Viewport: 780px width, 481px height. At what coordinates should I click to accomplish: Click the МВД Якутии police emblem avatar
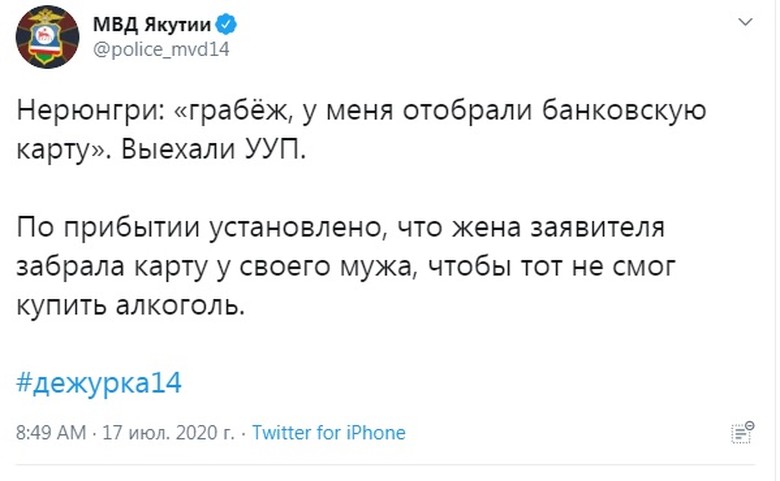(47, 37)
